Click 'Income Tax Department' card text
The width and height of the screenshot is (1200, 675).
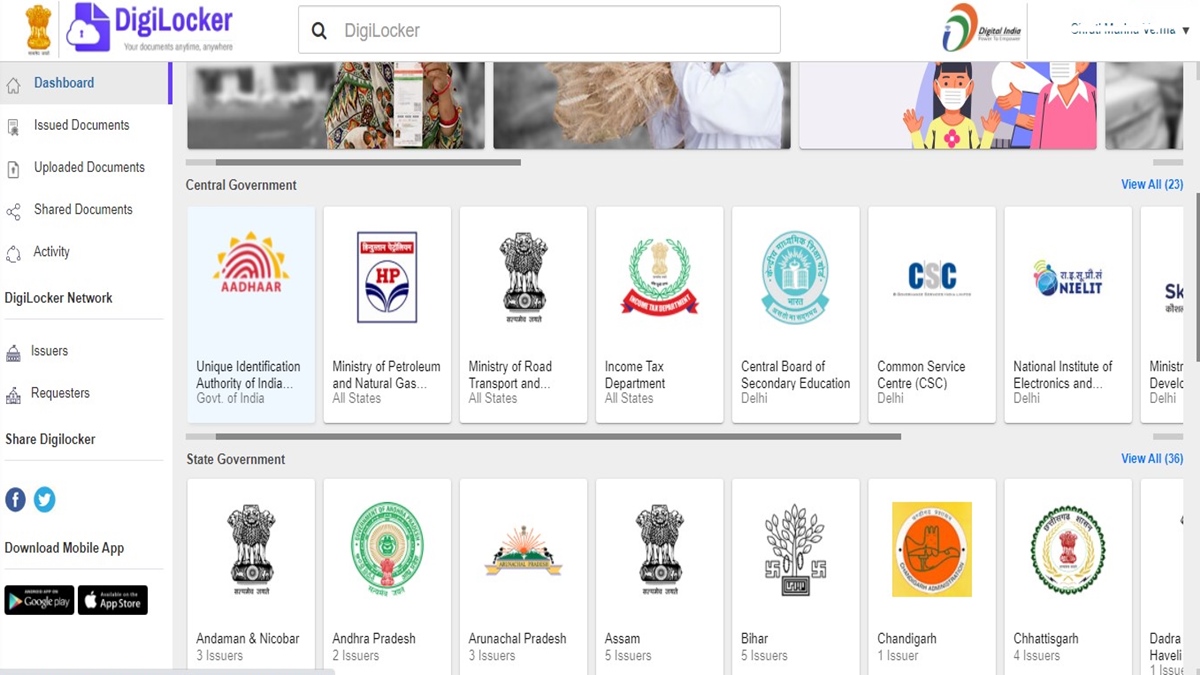point(635,375)
